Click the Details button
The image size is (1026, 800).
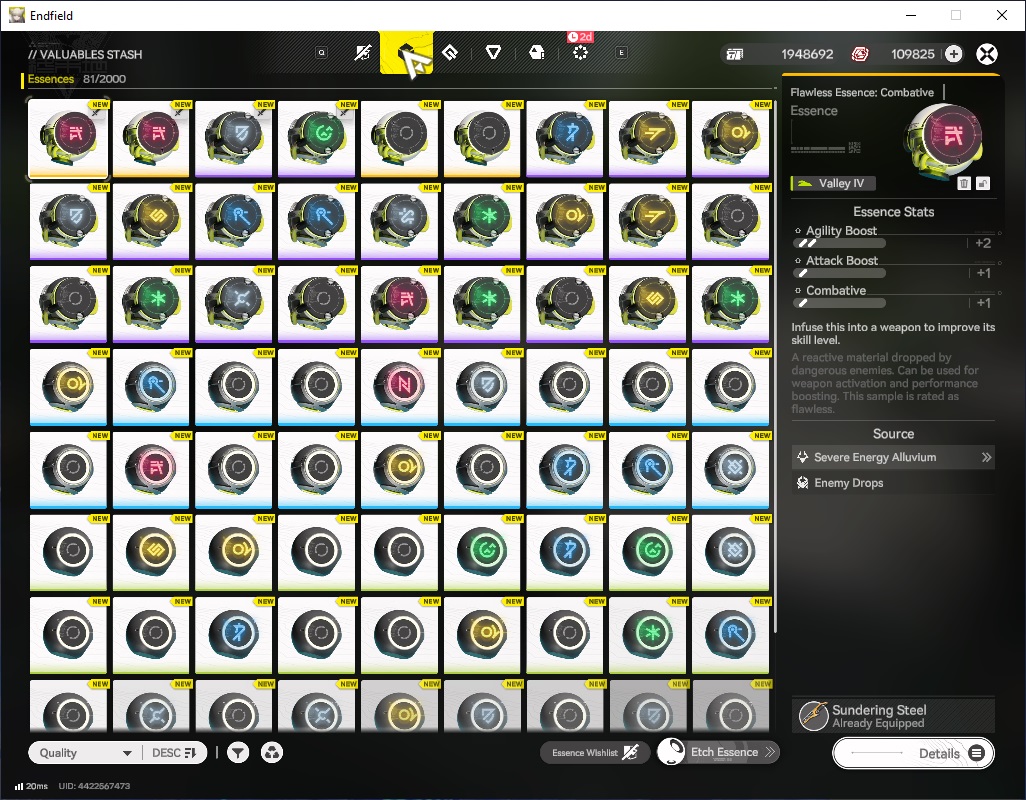(x=913, y=754)
